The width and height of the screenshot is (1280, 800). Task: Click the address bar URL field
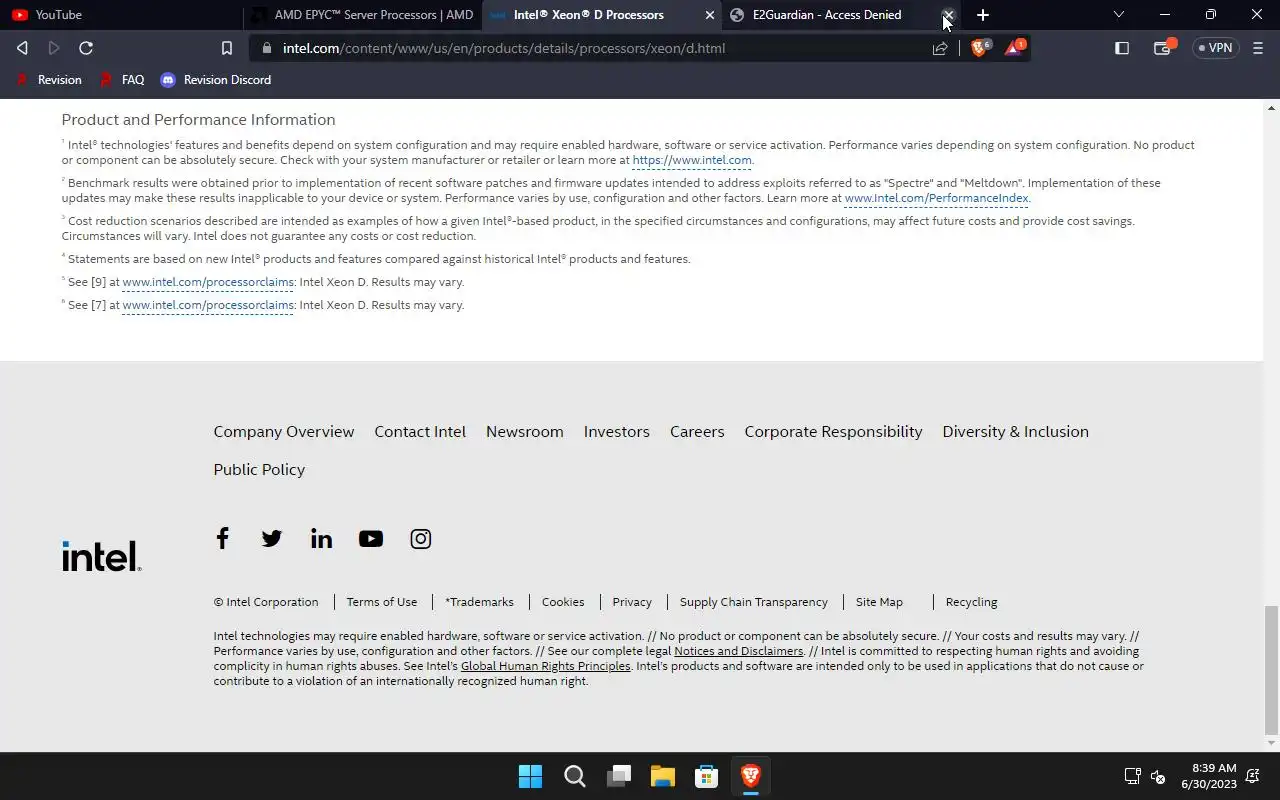pos(590,48)
